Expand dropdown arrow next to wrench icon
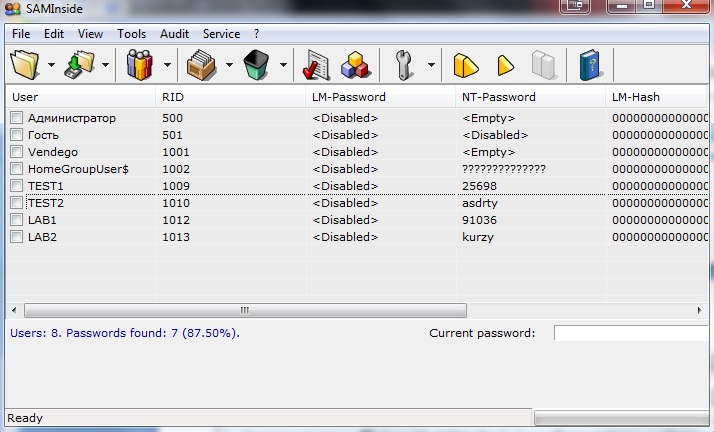Screen dimensions: 714x432 pos(431,65)
